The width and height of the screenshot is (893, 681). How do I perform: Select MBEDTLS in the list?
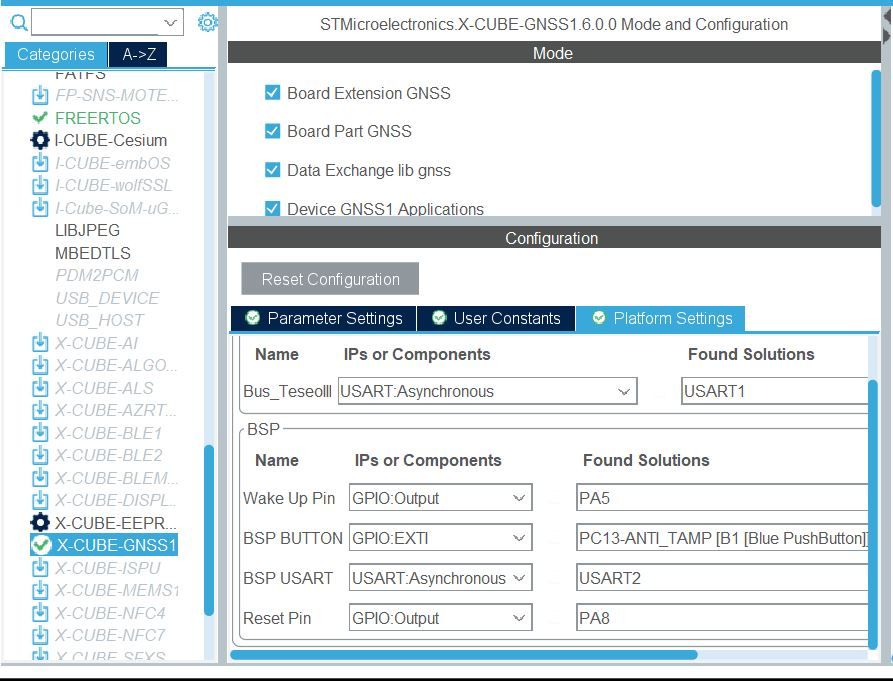(x=93, y=253)
